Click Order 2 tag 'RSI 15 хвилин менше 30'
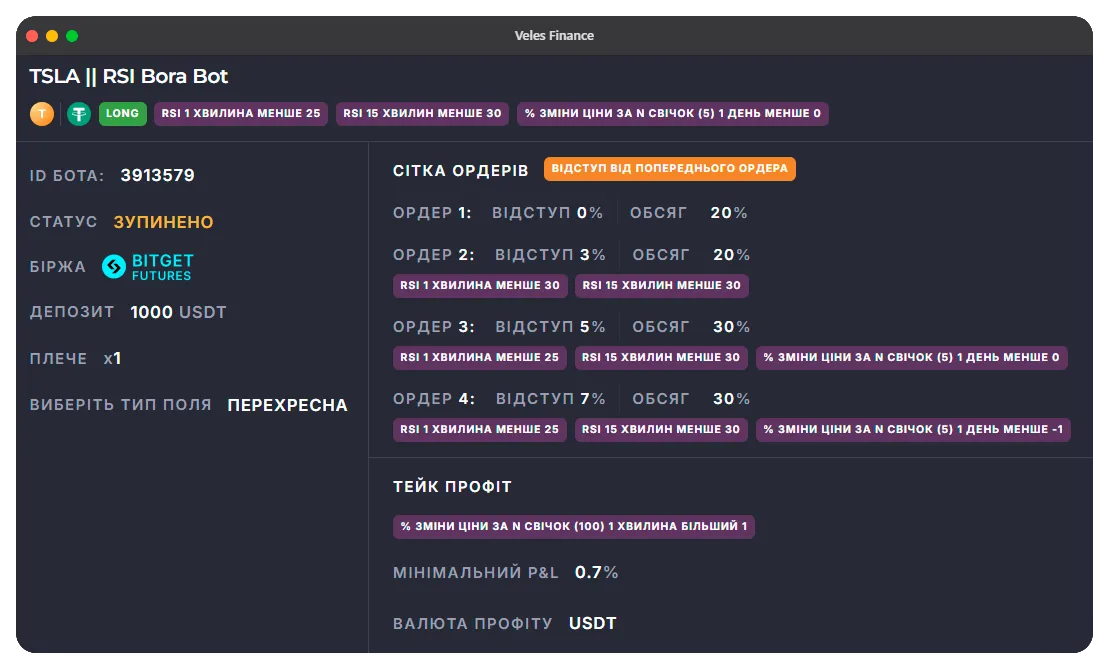Image resolution: width=1109 pixels, height=669 pixels. coord(661,286)
